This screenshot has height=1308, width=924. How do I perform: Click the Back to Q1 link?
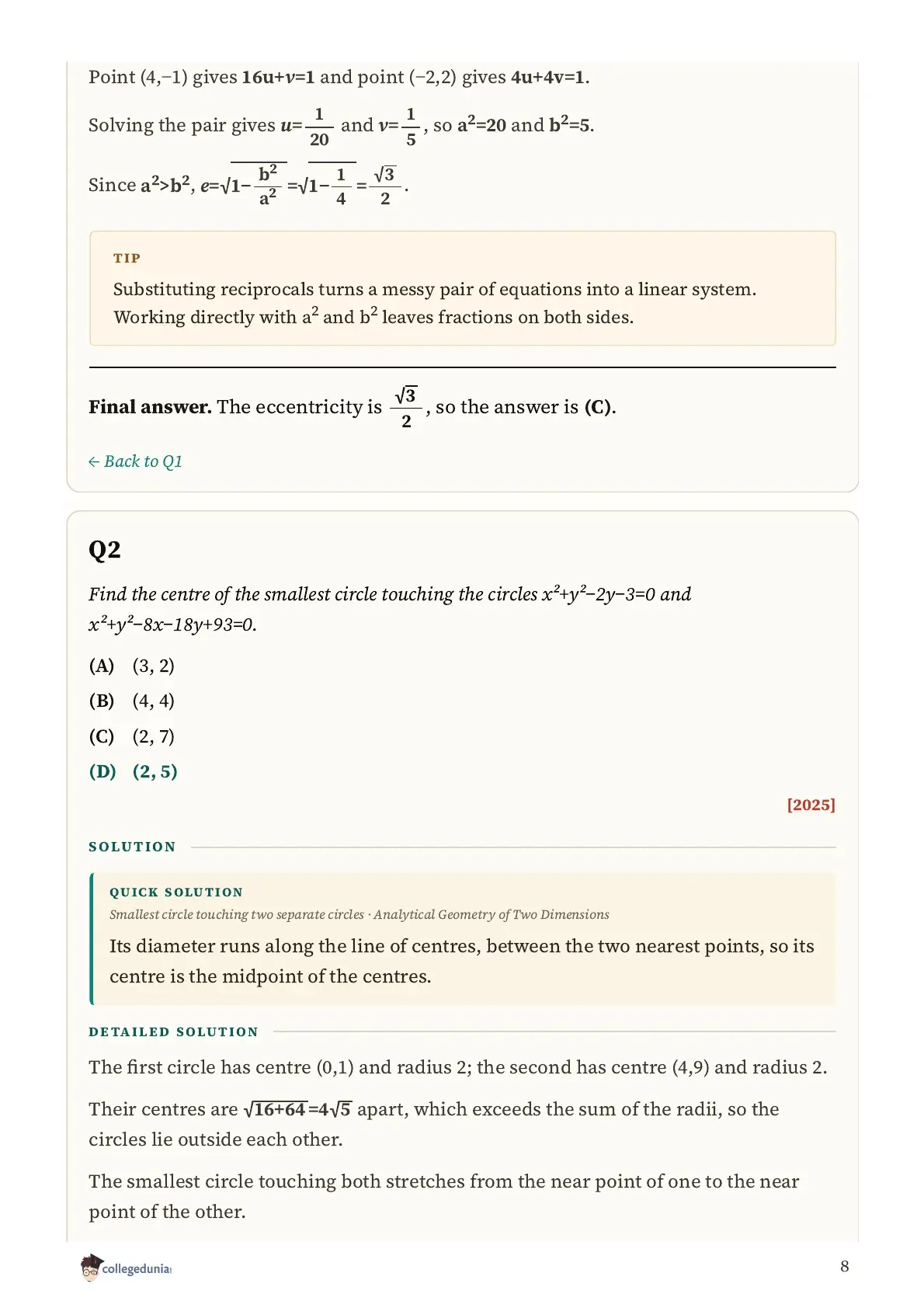[x=136, y=461]
